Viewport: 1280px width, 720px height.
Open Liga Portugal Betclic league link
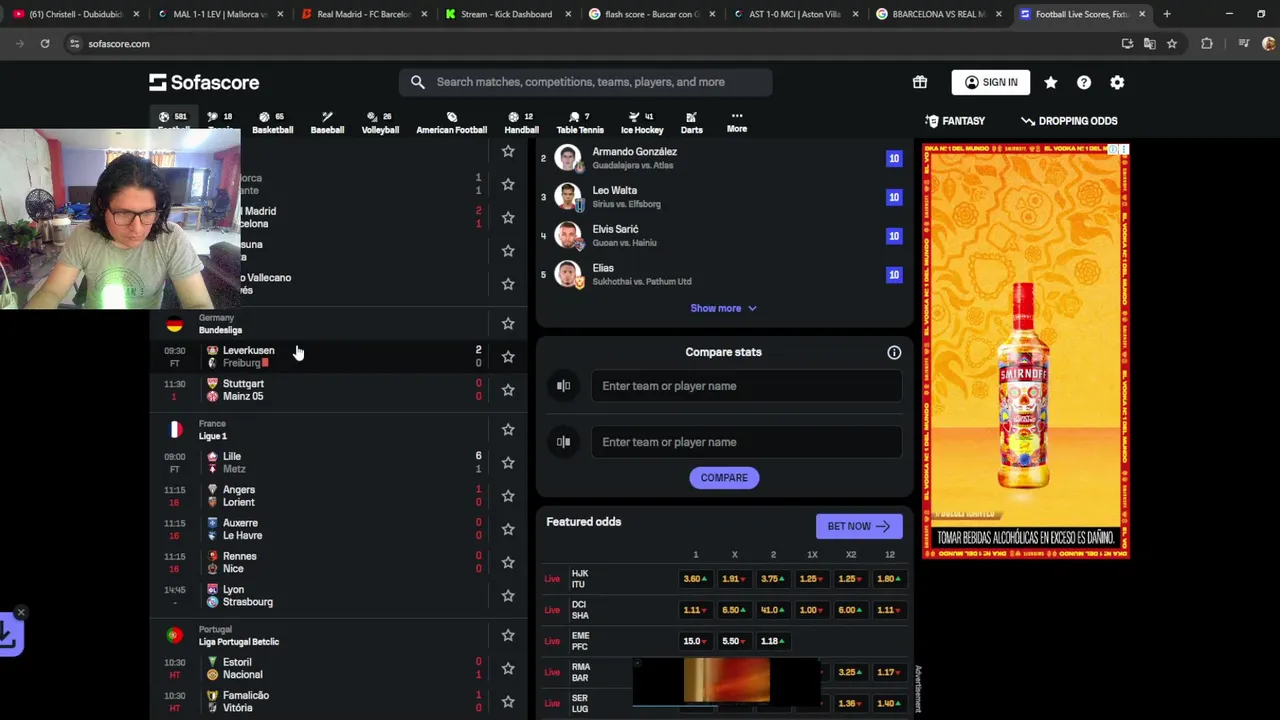238,642
